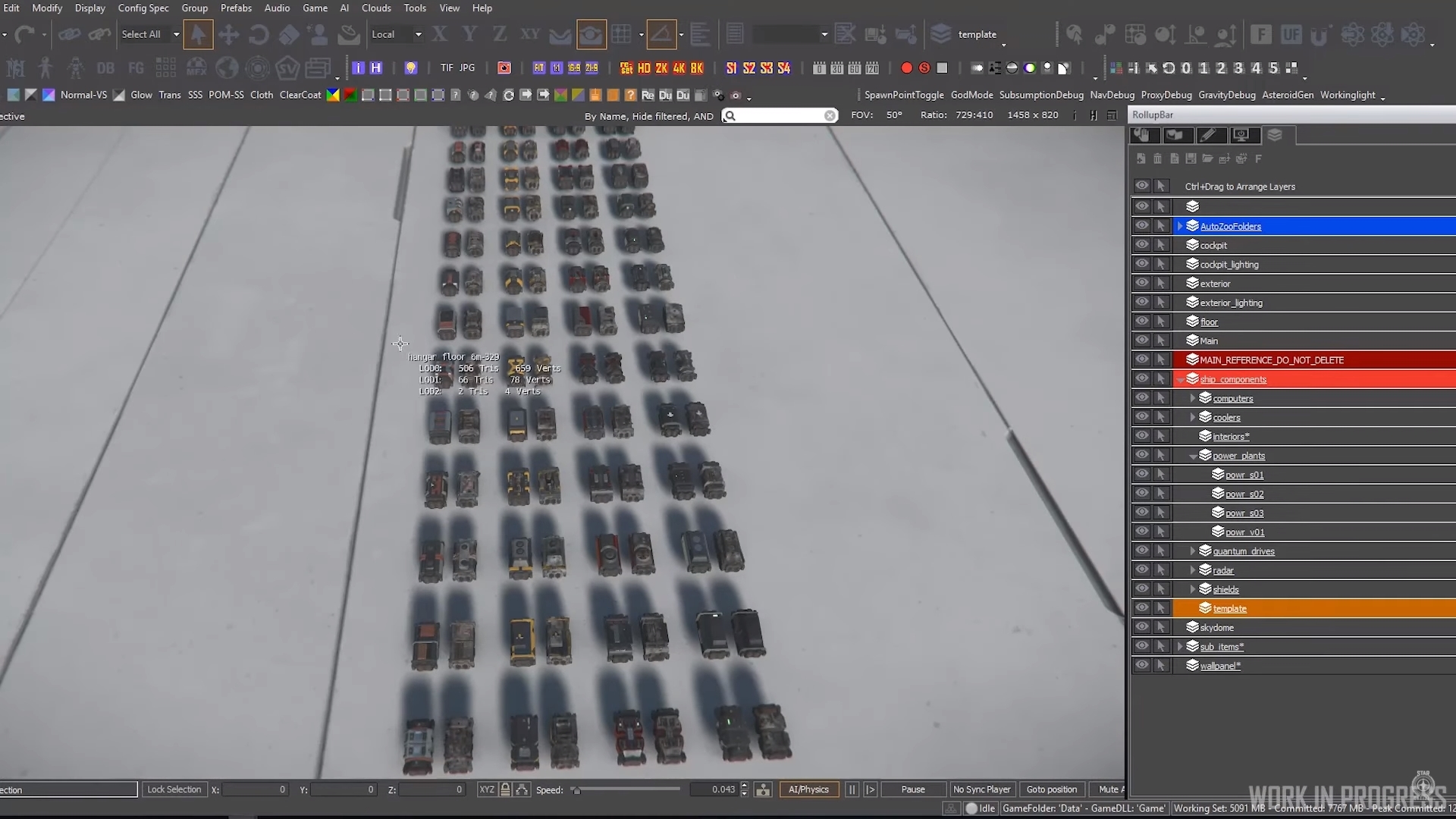Toggle selectable arrow for exterior layer
The image size is (1456, 819).
1160,284
